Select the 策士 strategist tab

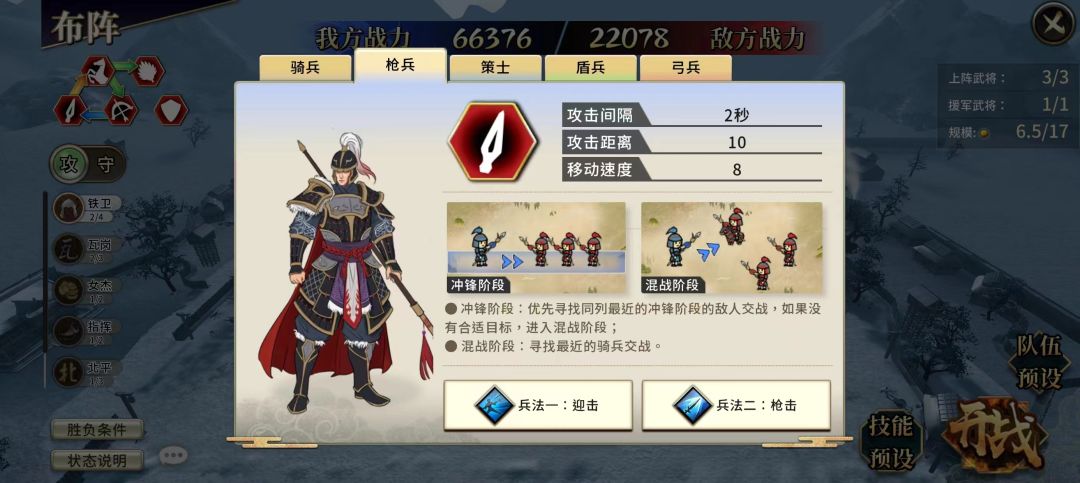495,68
